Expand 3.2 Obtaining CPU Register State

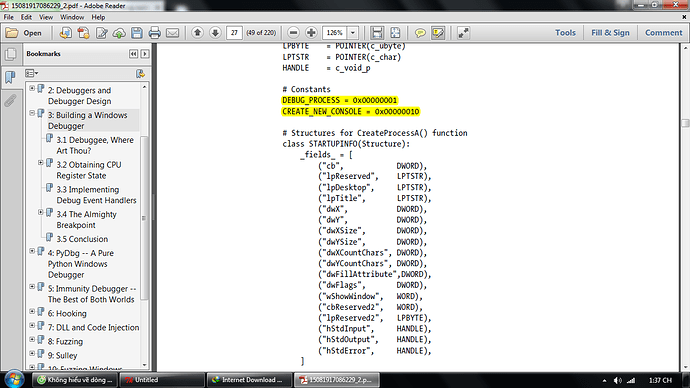[40, 163]
